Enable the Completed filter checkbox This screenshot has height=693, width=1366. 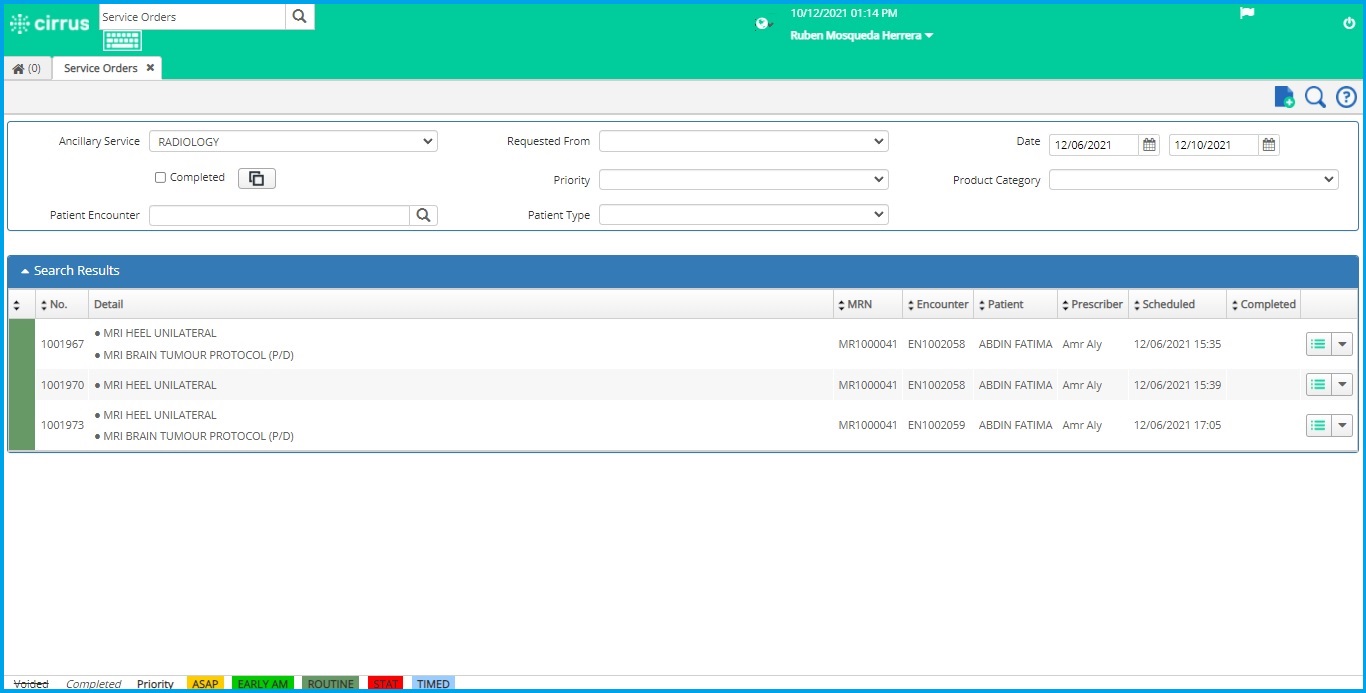tap(159, 177)
